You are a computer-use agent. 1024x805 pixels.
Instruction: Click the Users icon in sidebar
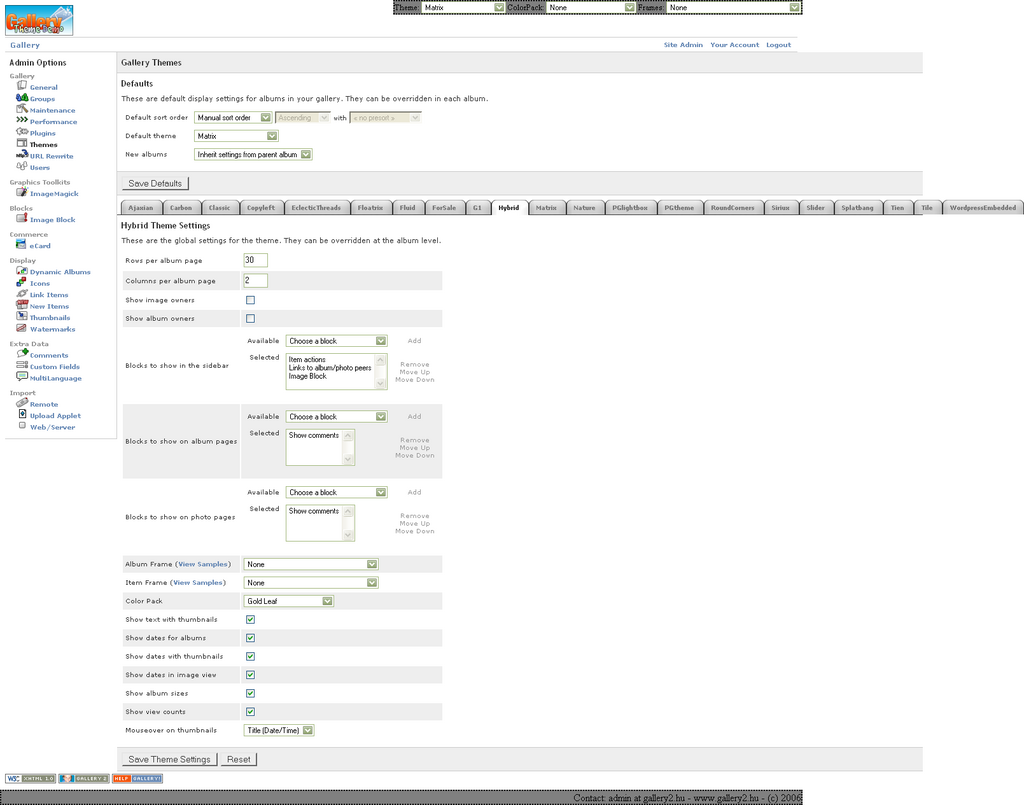click(x=22, y=167)
